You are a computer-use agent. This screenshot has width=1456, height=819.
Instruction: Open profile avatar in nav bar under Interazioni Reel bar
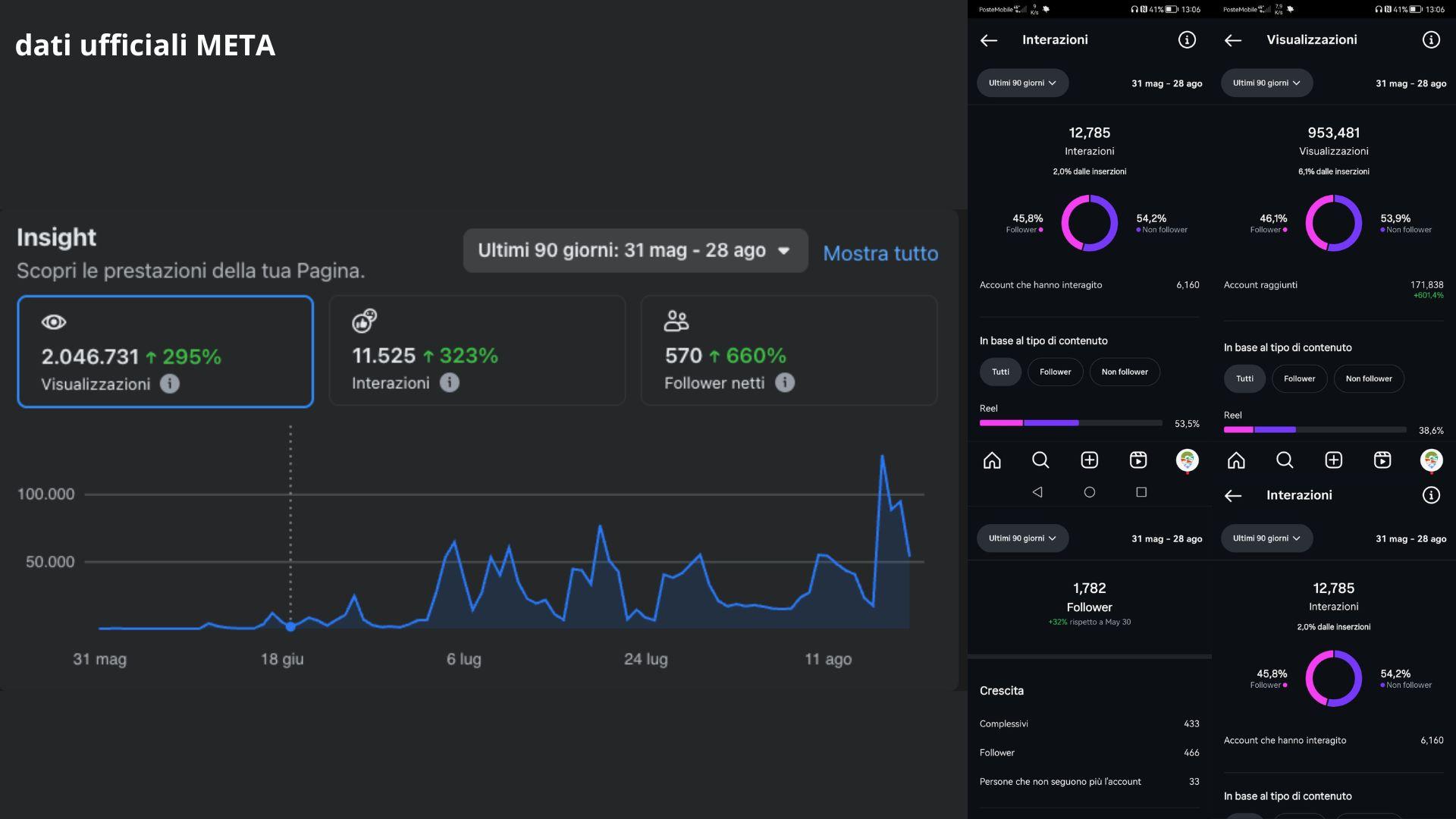pos(1187,460)
